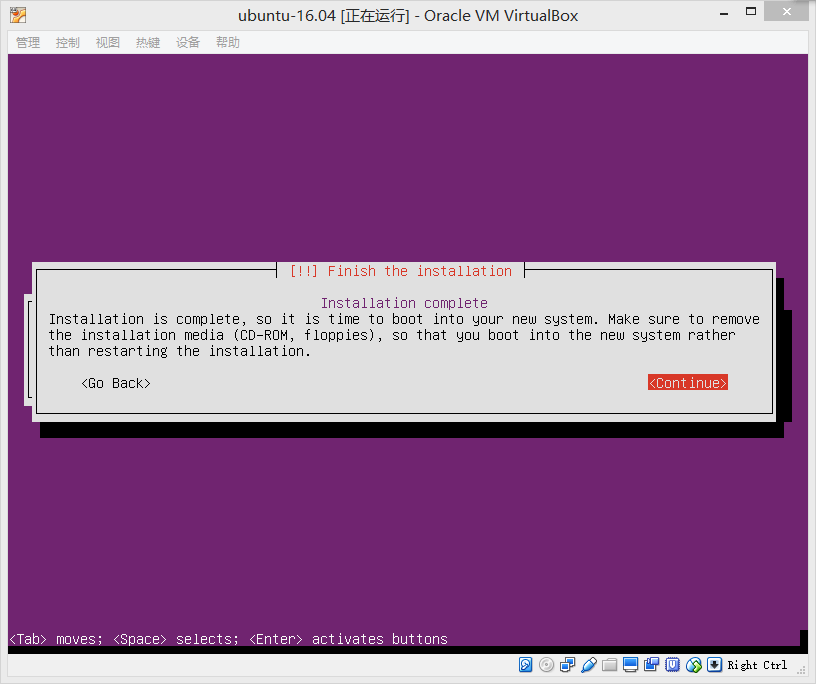Click the window resize grip in the corner
This screenshot has height=684, width=816.
point(801,670)
